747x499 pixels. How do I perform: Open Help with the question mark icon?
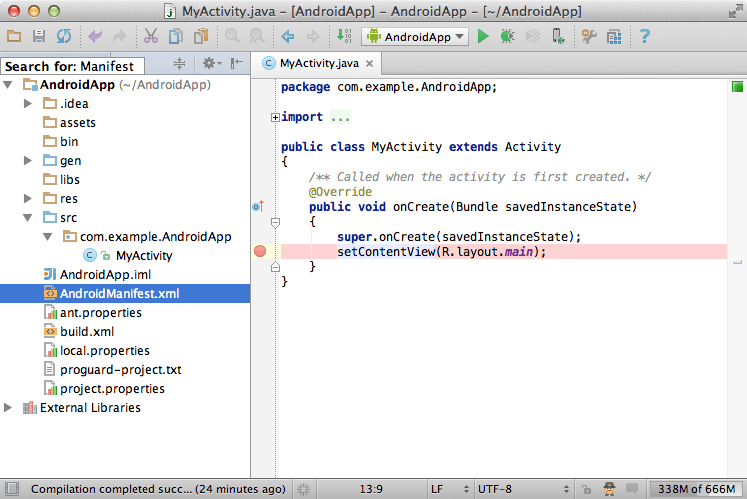click(645, 36)
